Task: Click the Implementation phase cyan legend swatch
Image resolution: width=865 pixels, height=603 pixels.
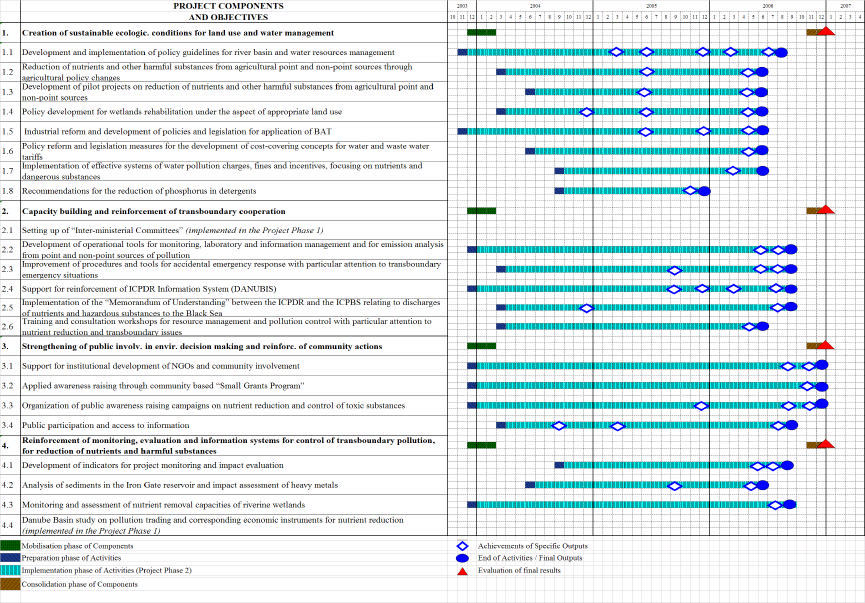Action: (10, 571)
